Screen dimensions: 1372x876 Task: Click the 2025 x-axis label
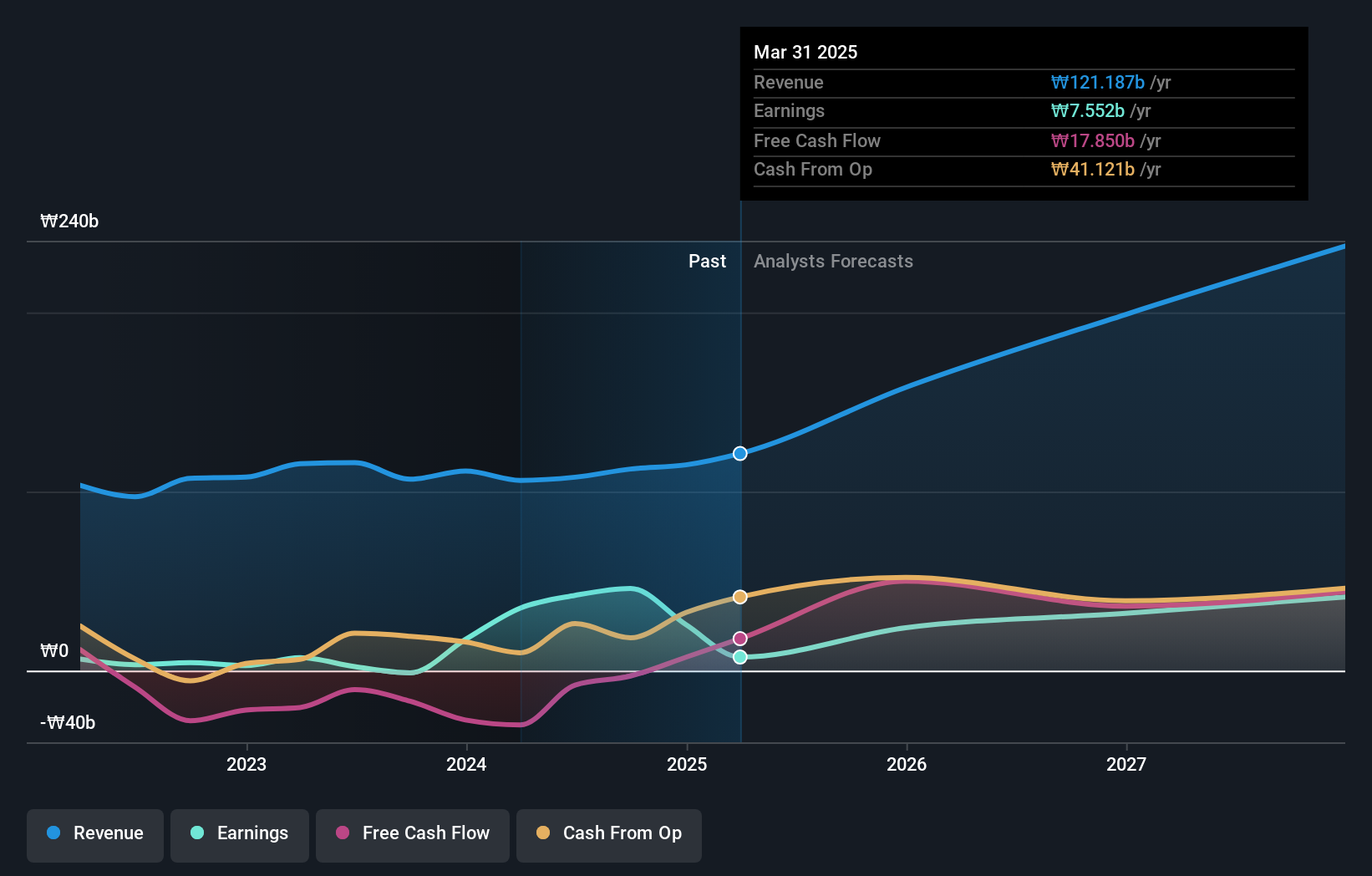click(687, 764)
